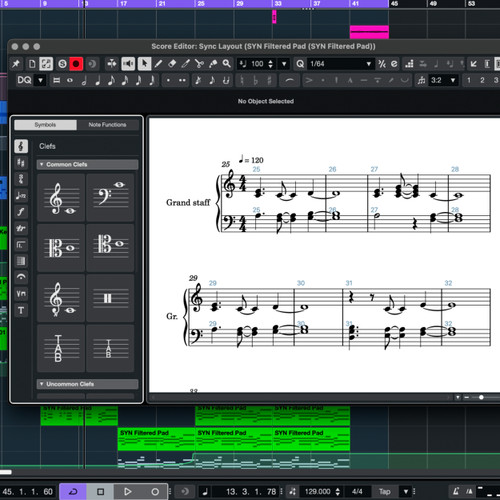Open the dropdown after velocity 100

coord(284,64)
